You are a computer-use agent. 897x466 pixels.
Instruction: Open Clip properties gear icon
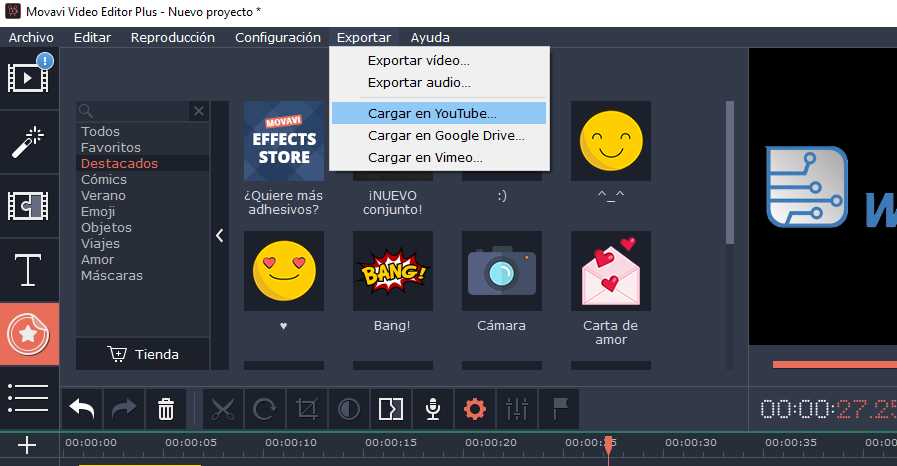(x=475, y=409)
